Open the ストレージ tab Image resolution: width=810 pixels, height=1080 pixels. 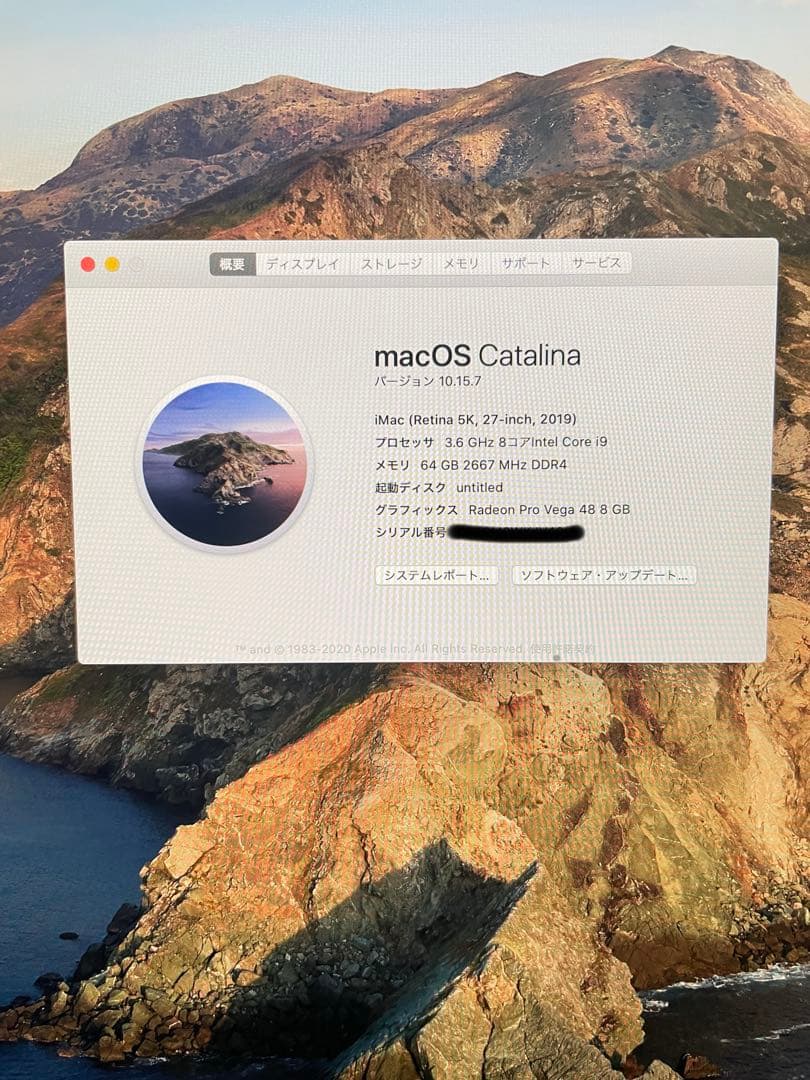(x=390, y=264)
